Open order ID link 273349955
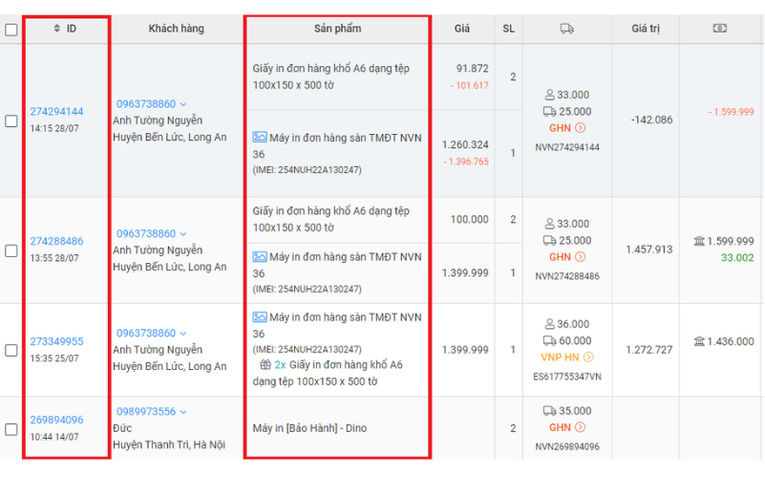The height and width of the screenshot is (478, 765). click(x=57, y=341)
